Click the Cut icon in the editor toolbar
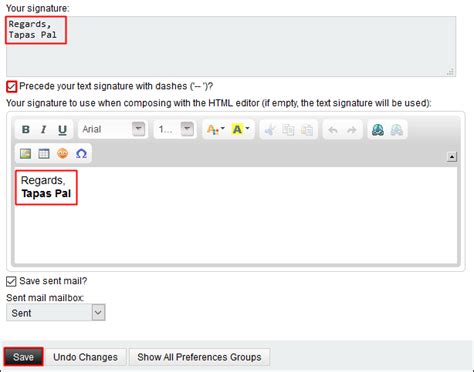This screenshot has width=474, height=372. tap(270, 130)
